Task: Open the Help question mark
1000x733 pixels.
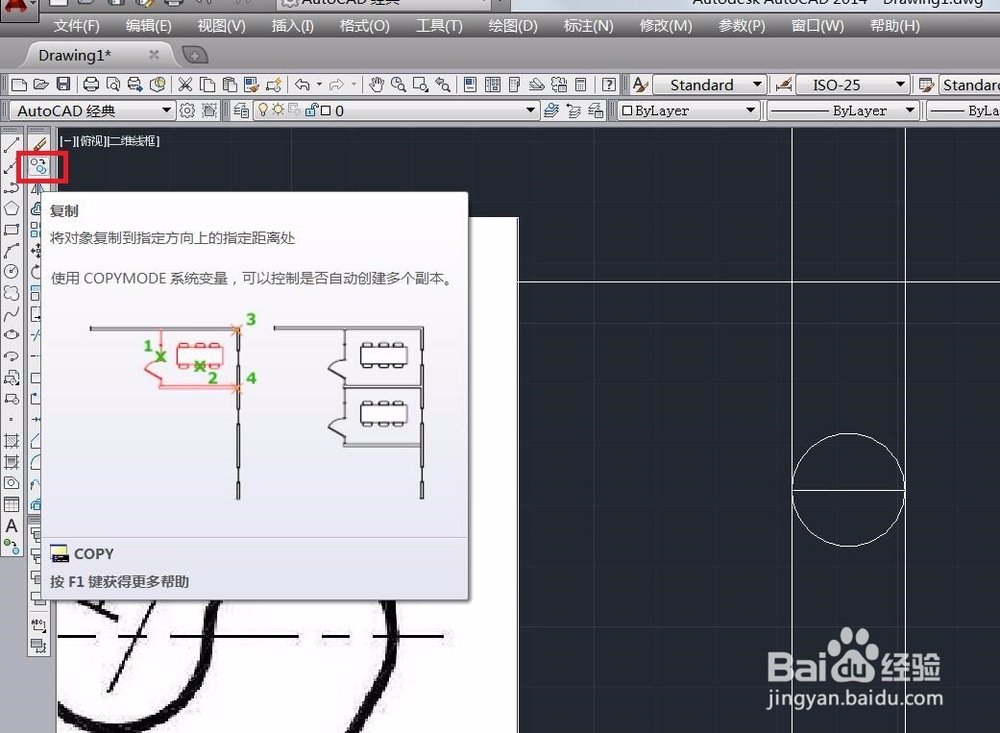Action: pyautogui.click(x=608, y=84)
